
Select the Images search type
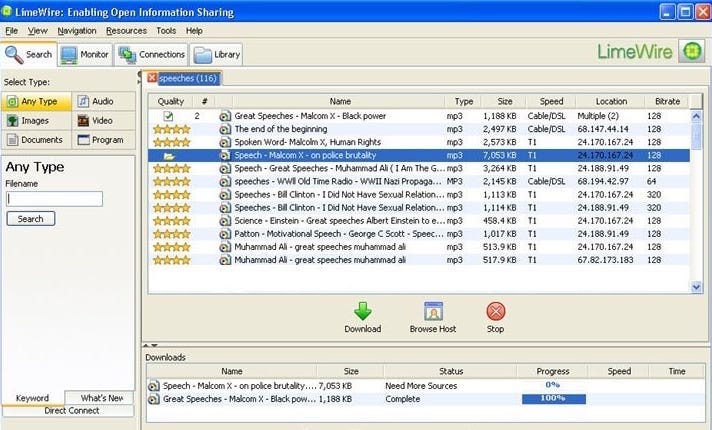point(37,121)
